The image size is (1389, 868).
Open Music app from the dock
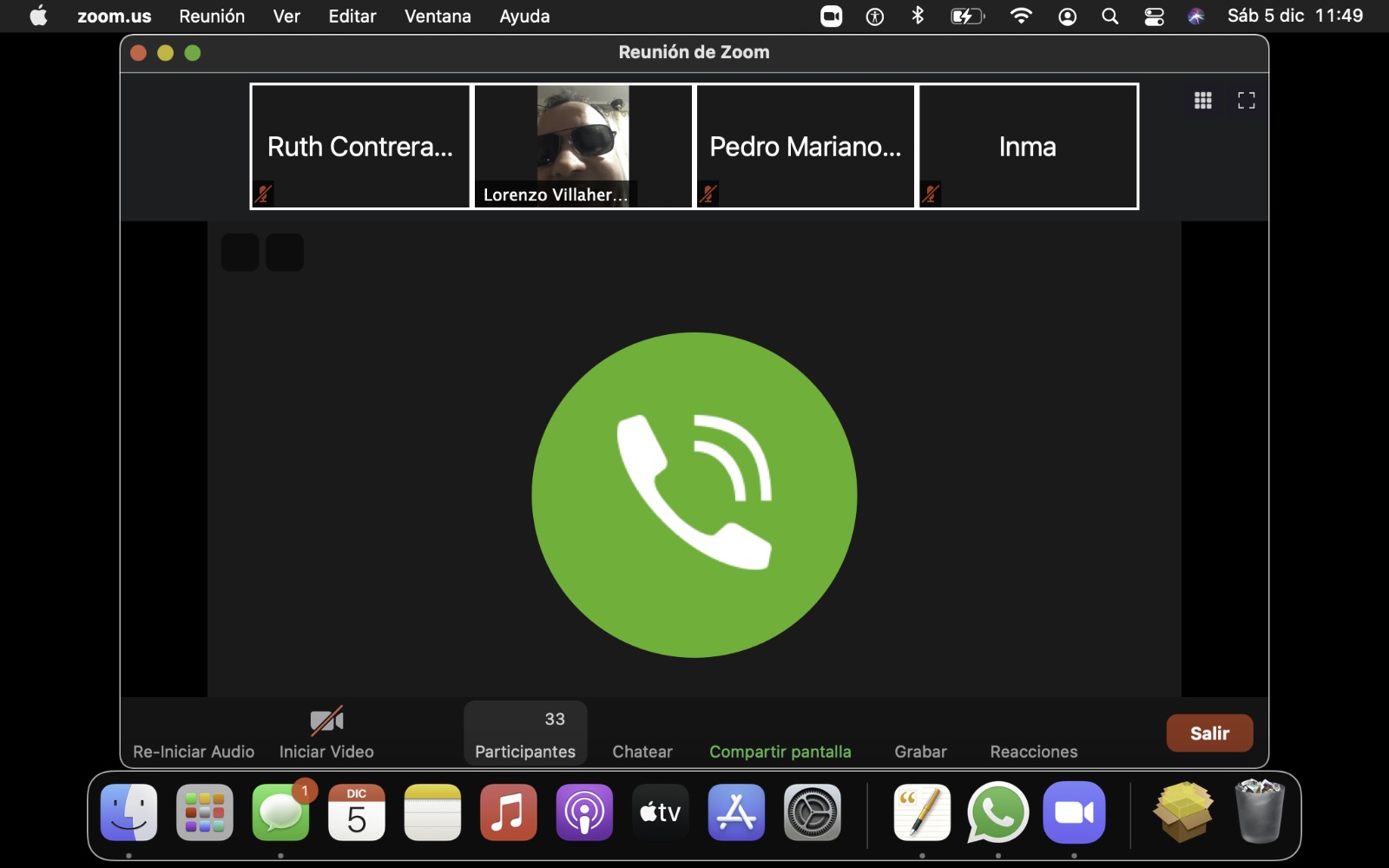509,812
